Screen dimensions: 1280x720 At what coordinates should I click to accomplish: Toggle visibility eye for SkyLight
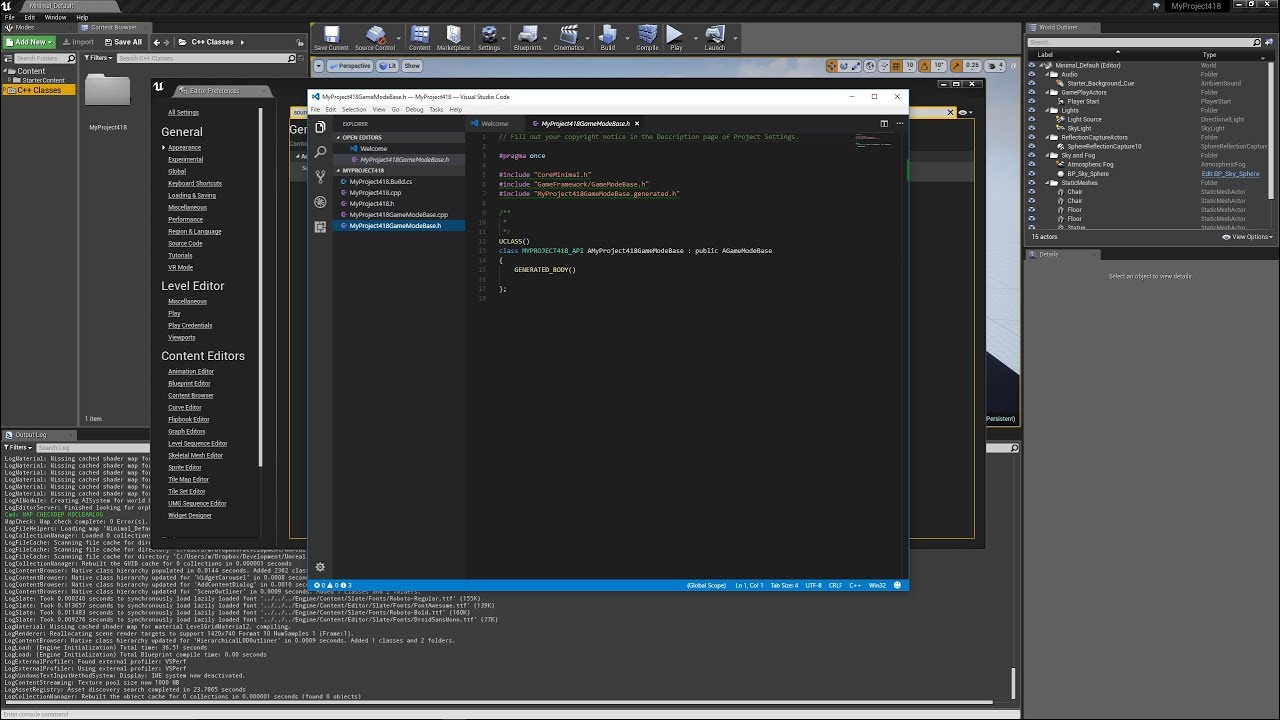pyautogui.click(x=1033, y=128)
